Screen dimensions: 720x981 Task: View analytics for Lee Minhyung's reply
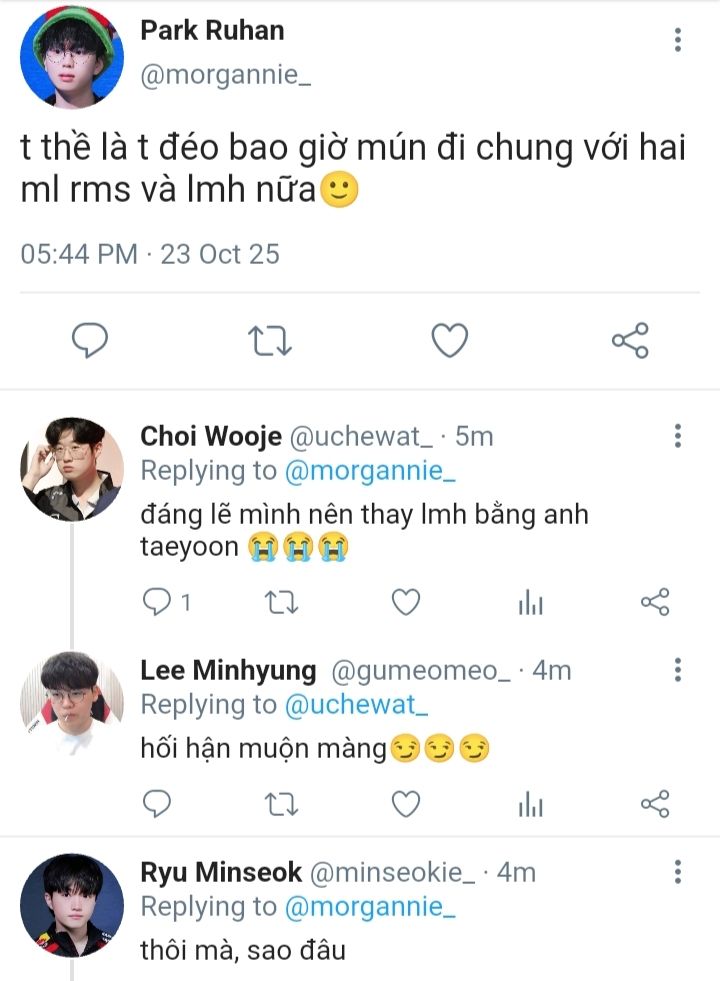[530, 803]
